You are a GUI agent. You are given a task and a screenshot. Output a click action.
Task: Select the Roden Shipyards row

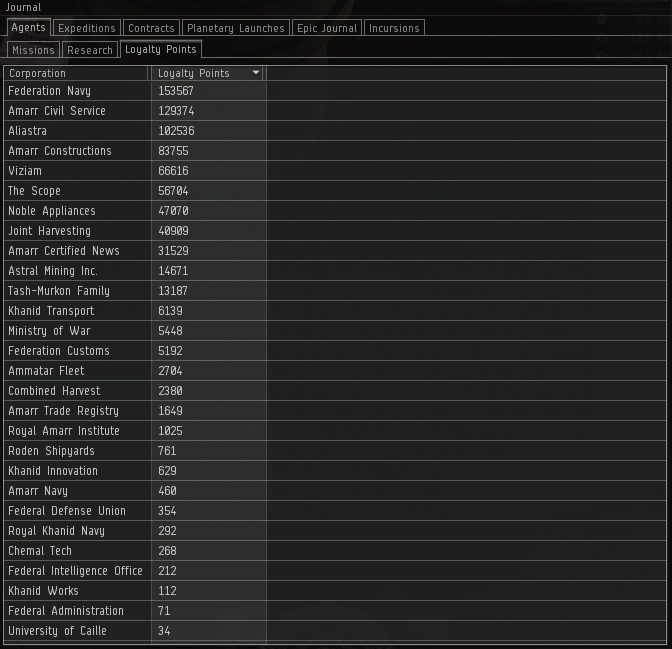coord(335,451)
